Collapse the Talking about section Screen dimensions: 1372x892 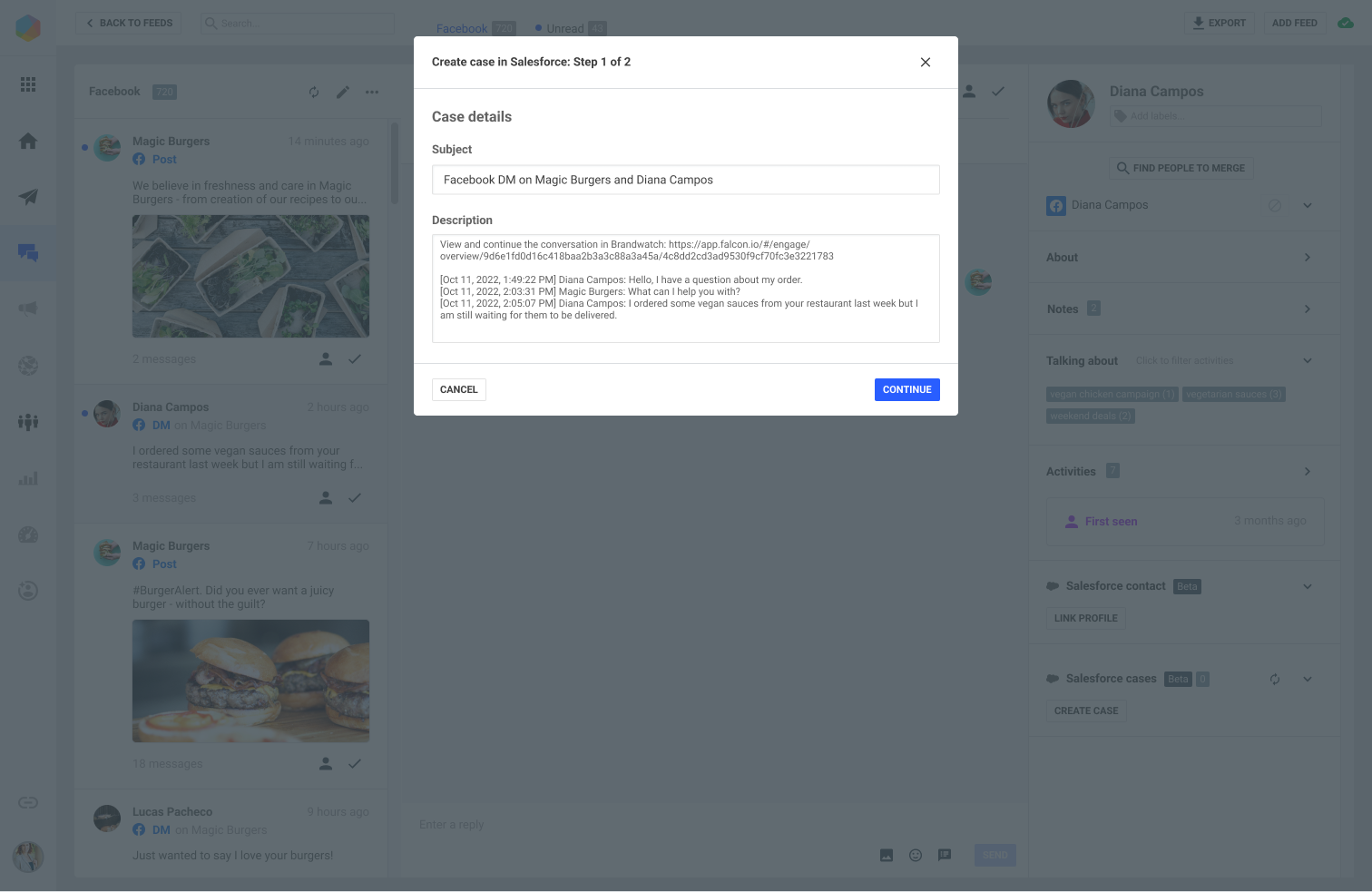(x=1308, y=361)
